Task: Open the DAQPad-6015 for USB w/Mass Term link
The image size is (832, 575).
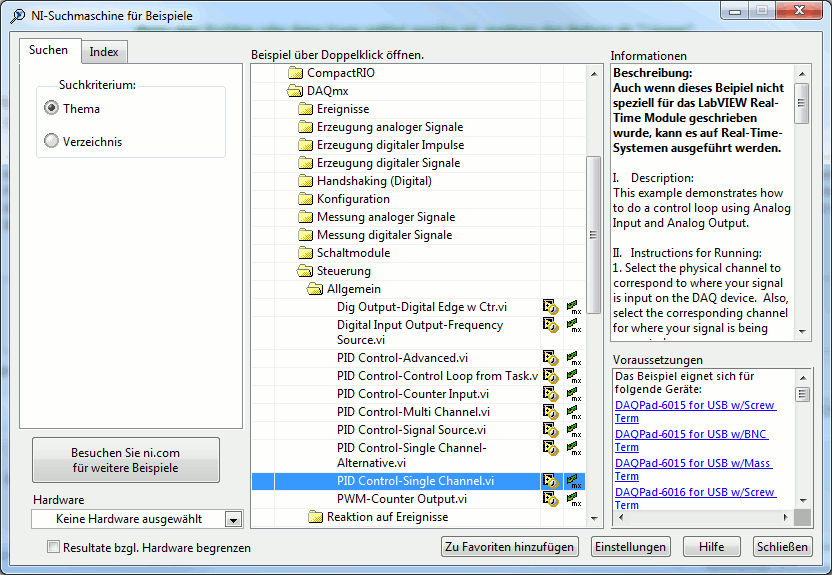Action: 692,469
